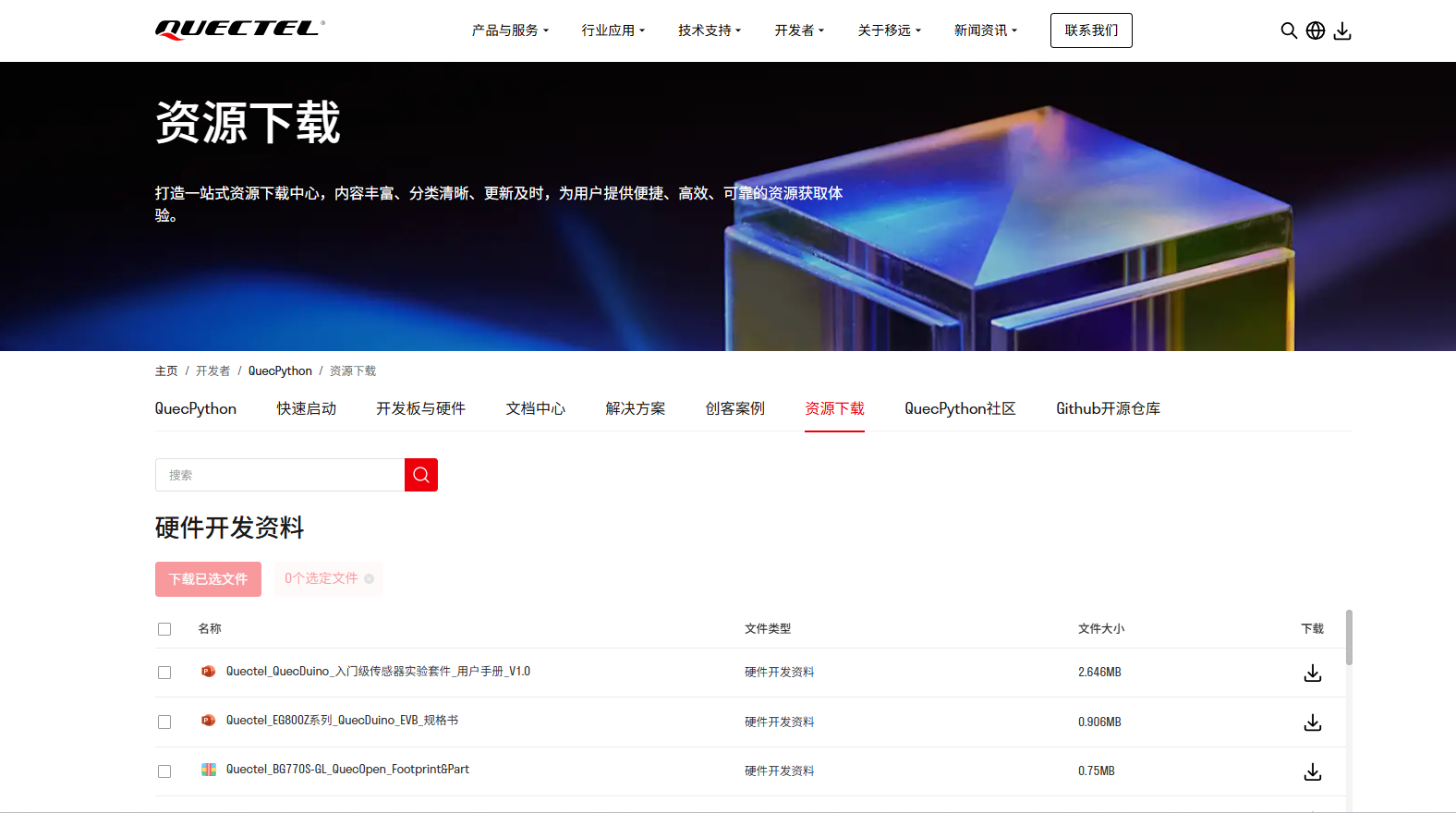Screen dimensions: 1456x813
Task: Click the header download center icon
Action: coord(1342,30)
